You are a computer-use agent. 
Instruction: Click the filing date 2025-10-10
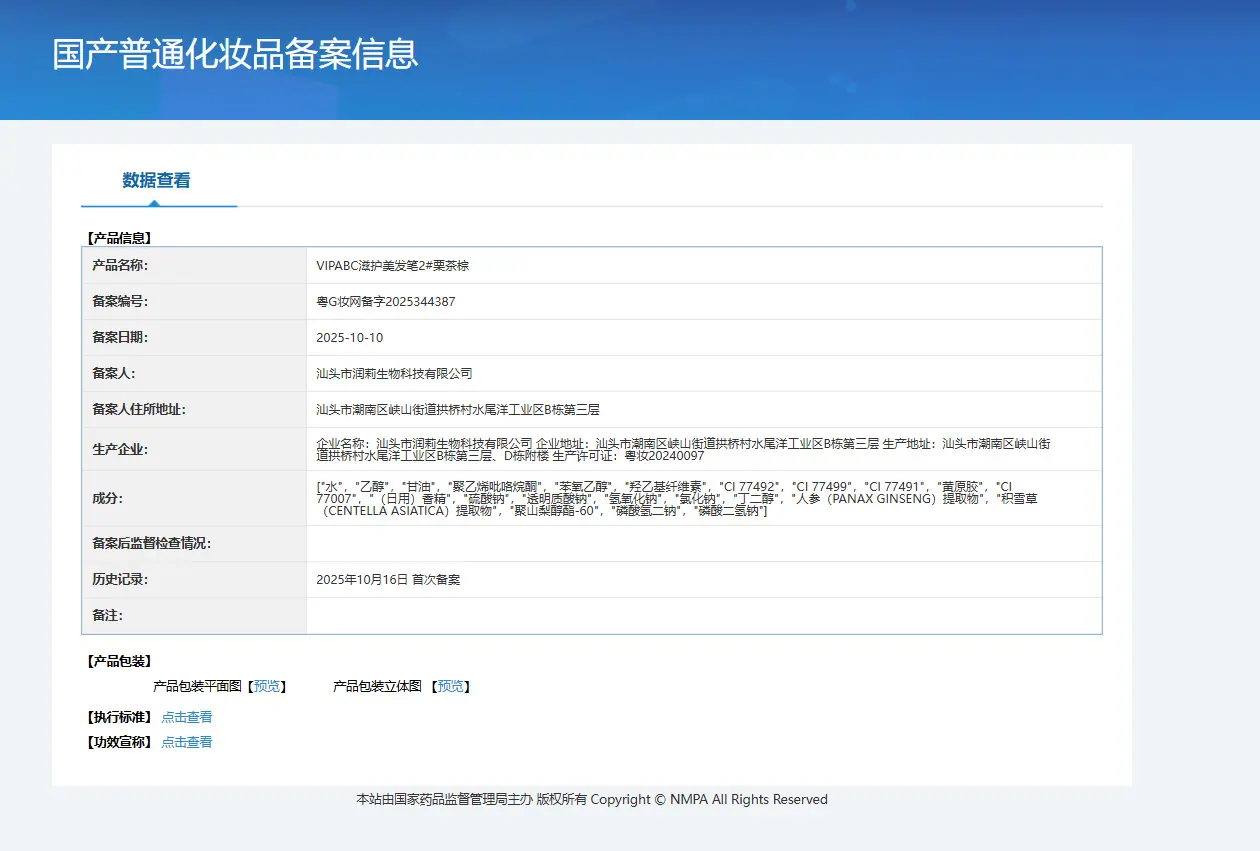[350, 338]
